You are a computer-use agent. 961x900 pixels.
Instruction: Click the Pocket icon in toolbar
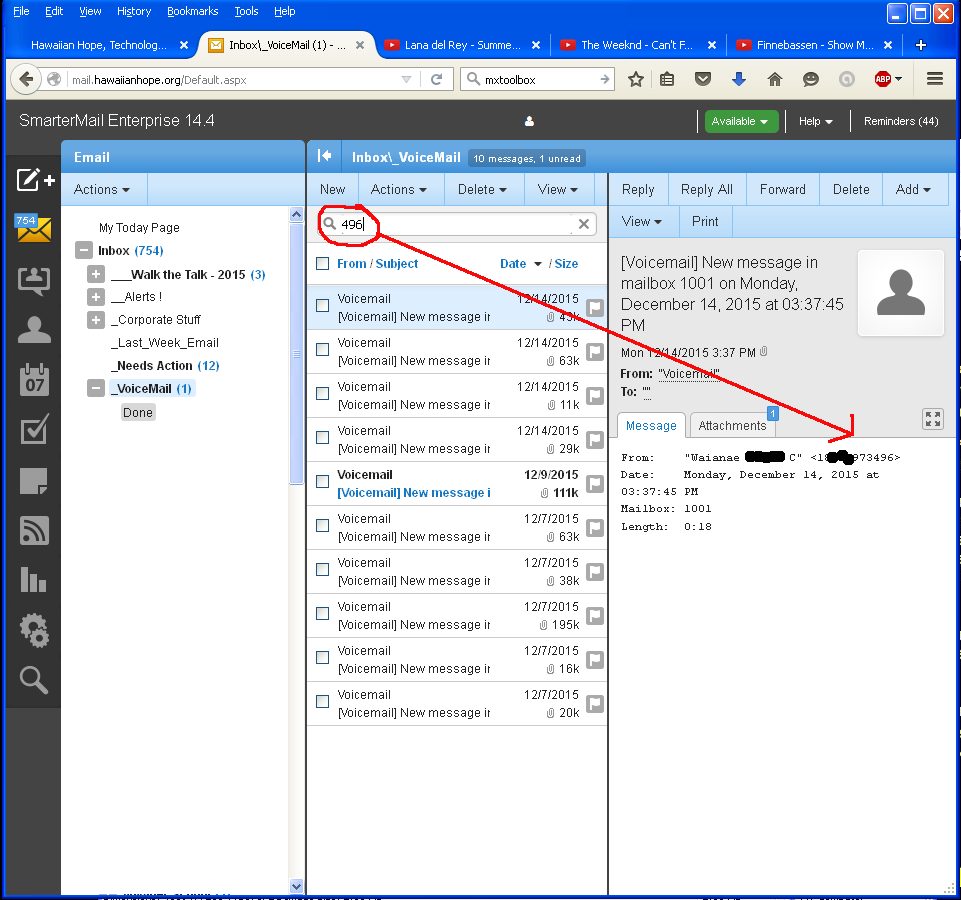[703, 79]
